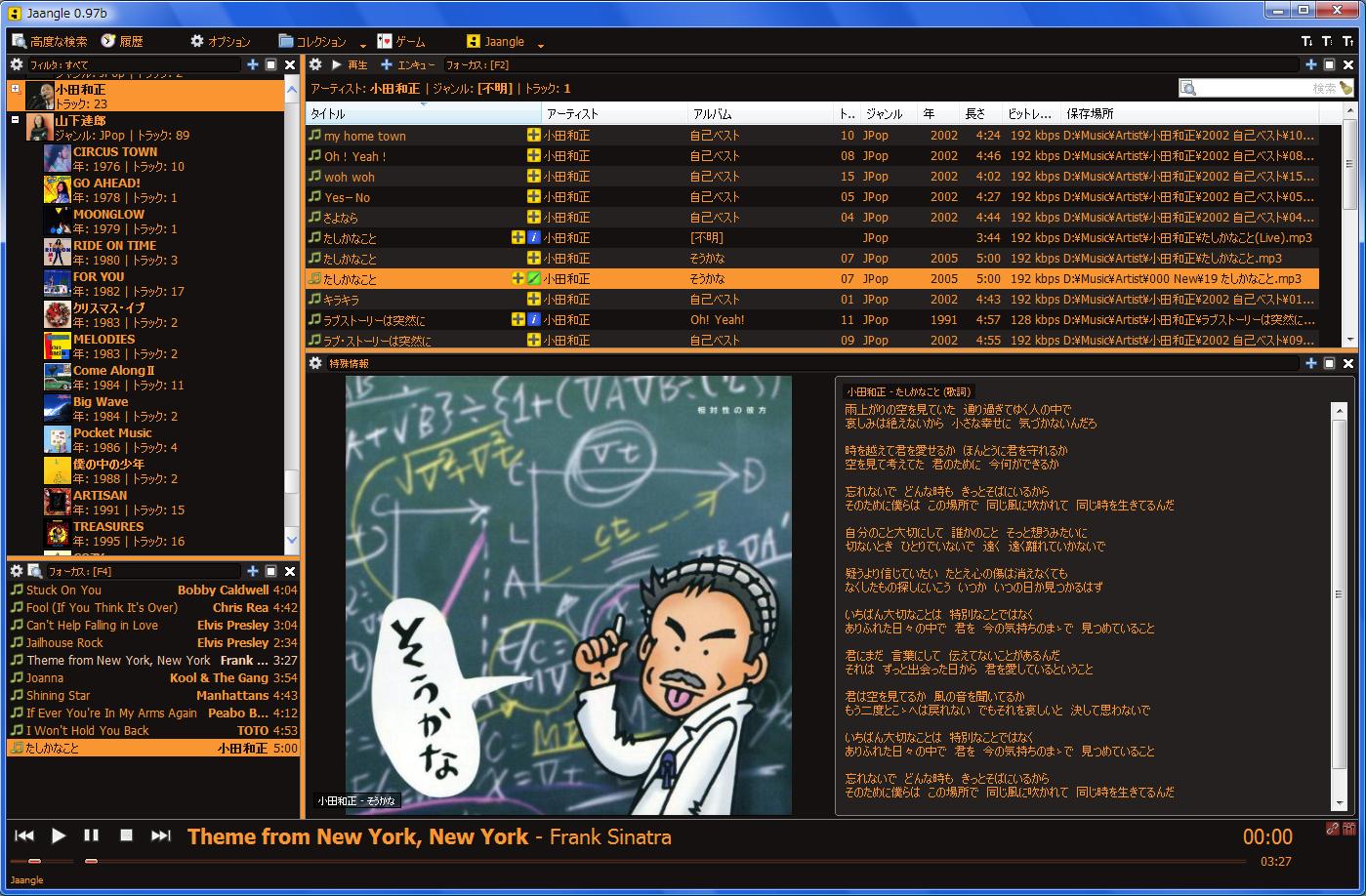The image size is (1366, 896).
Task: Open the オプション menu
Action: (x=220, y=41)
